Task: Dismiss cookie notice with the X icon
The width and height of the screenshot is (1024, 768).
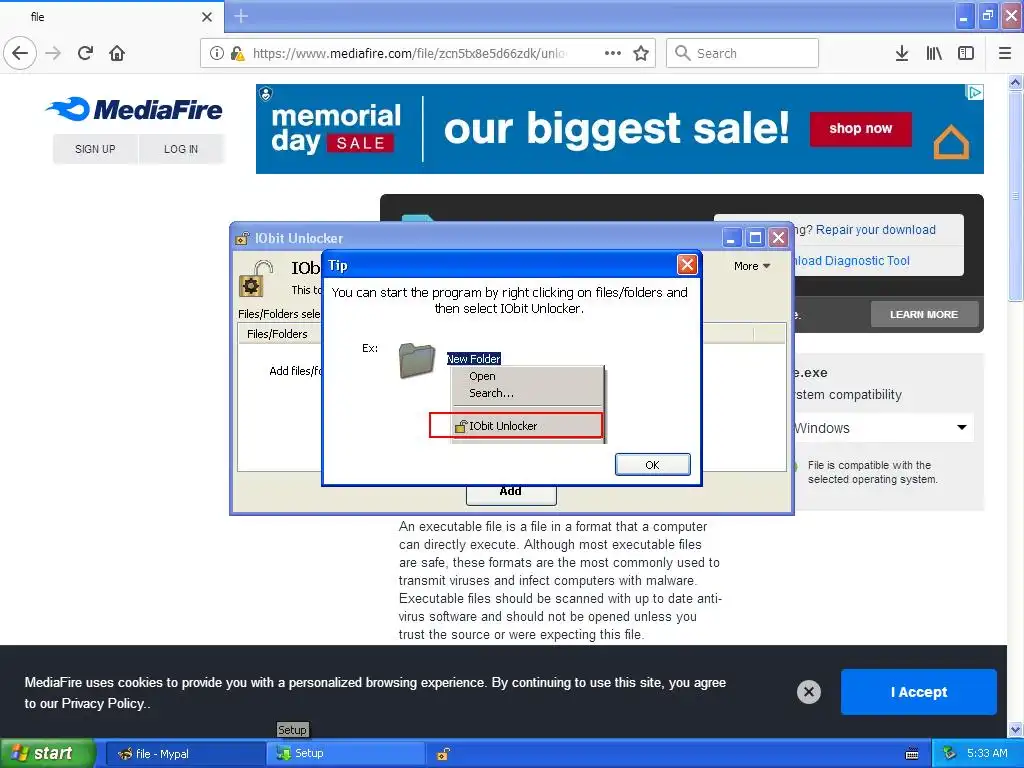Action: [808, 692]
